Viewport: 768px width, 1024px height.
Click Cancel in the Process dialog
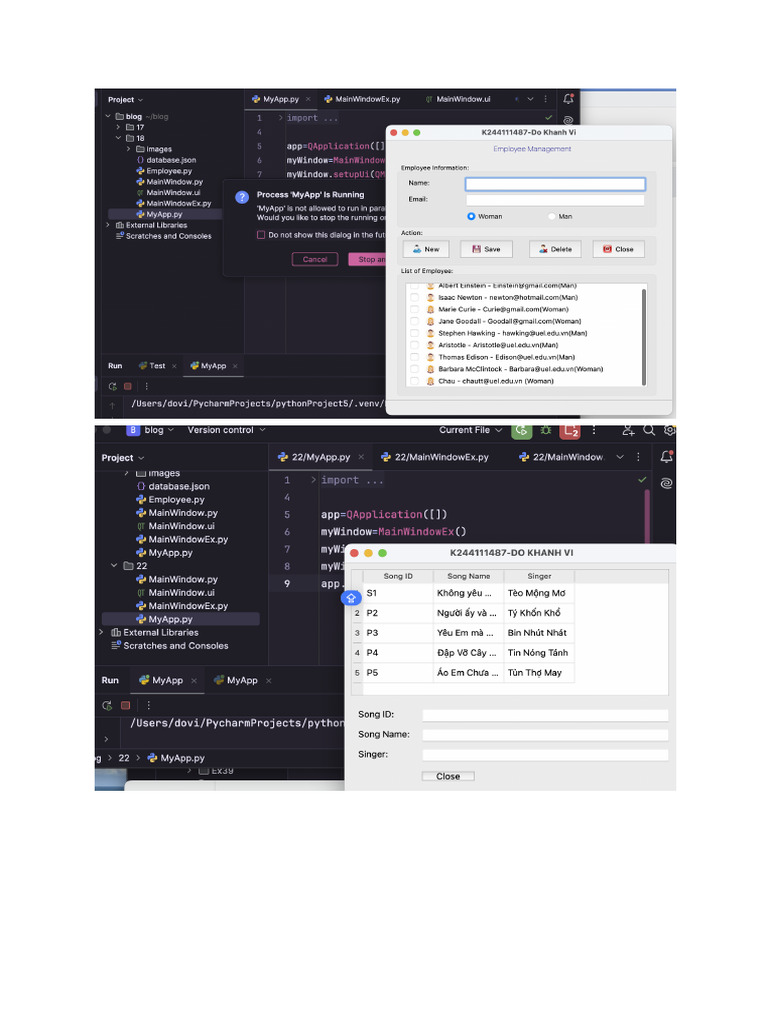pos(315,259)
